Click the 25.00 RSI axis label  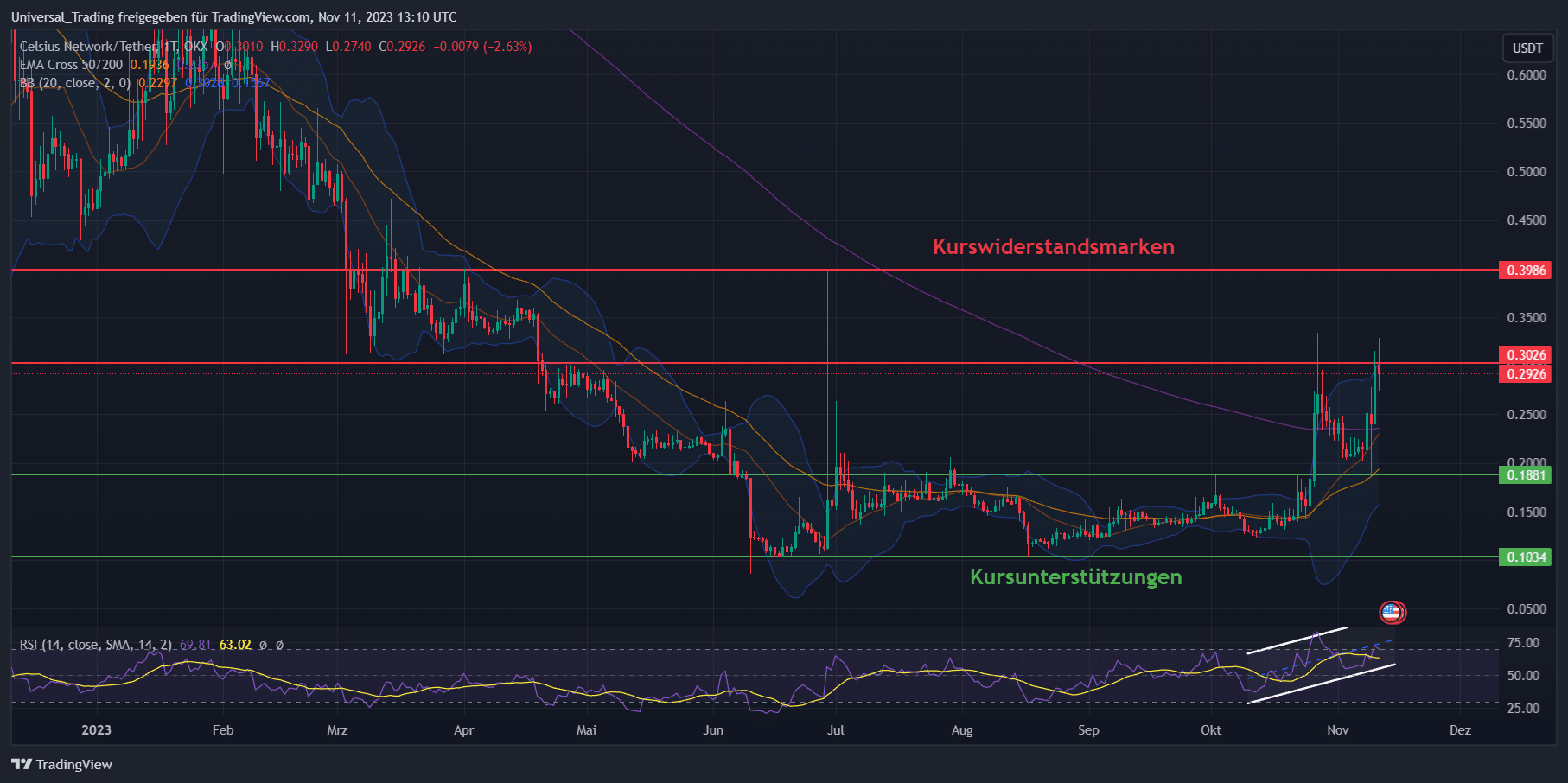pyautogui.click(x=1523, y=709)
